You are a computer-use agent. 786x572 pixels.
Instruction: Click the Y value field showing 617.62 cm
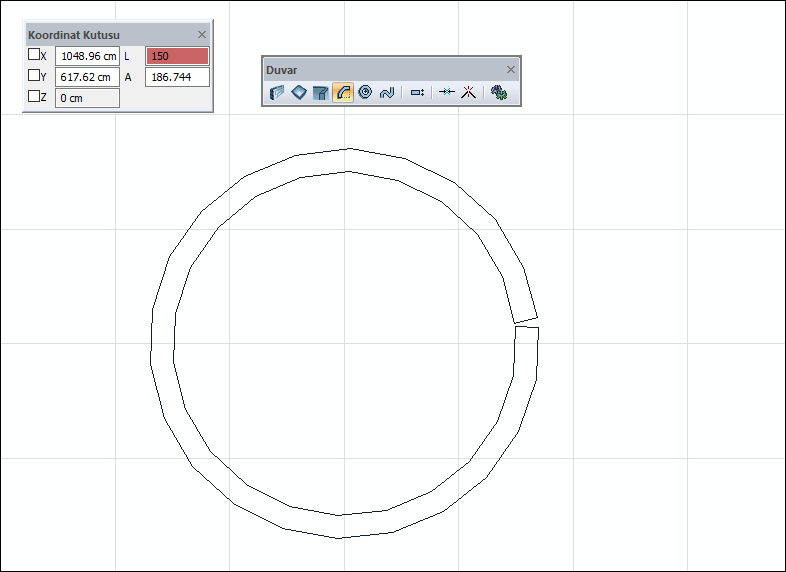[87, 77]
